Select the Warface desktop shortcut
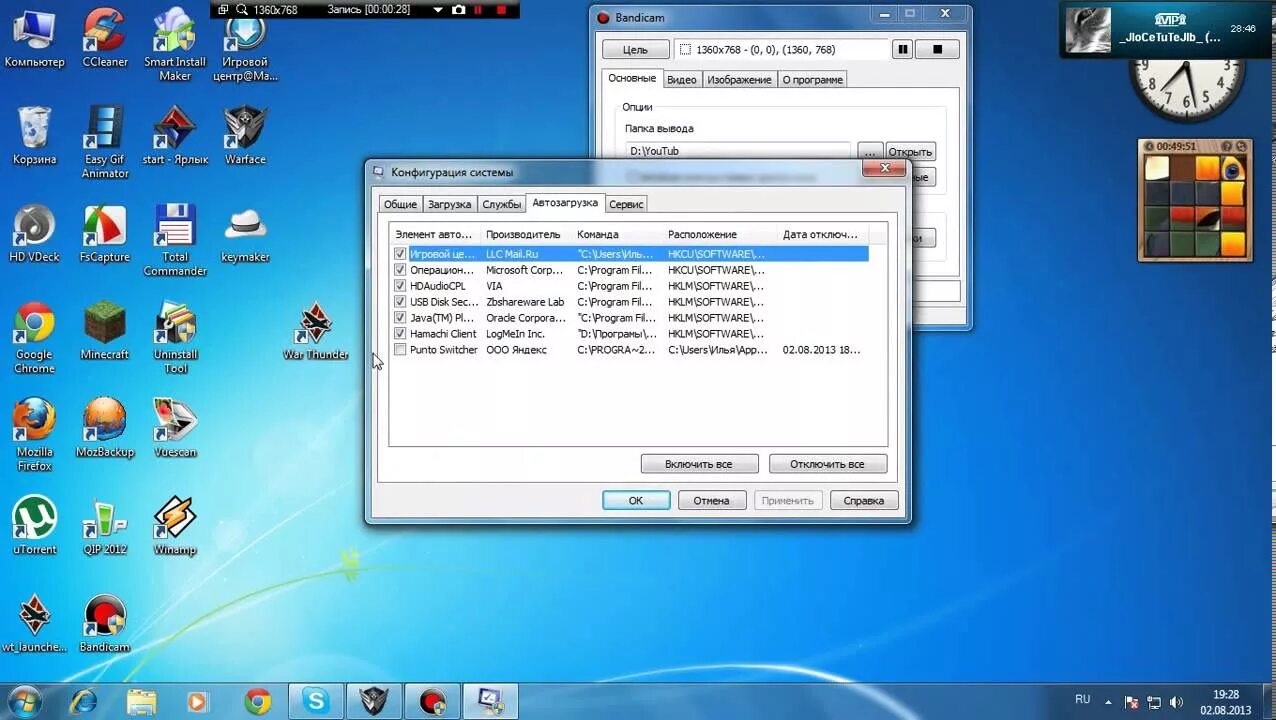 click(x=245, y=135)
